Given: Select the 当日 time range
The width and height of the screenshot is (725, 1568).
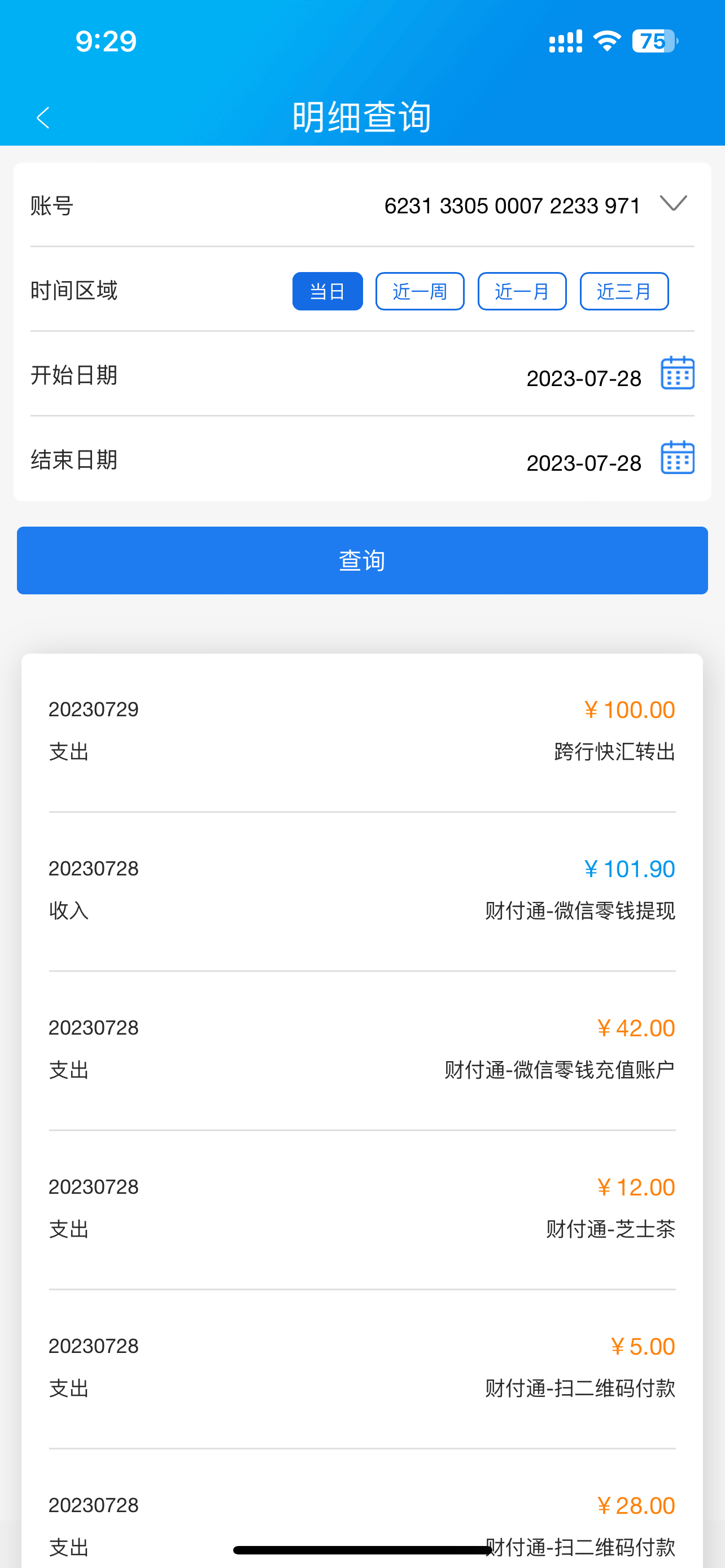Looking at the screenshot, I should pyautogui.click(x=327, y=292).
